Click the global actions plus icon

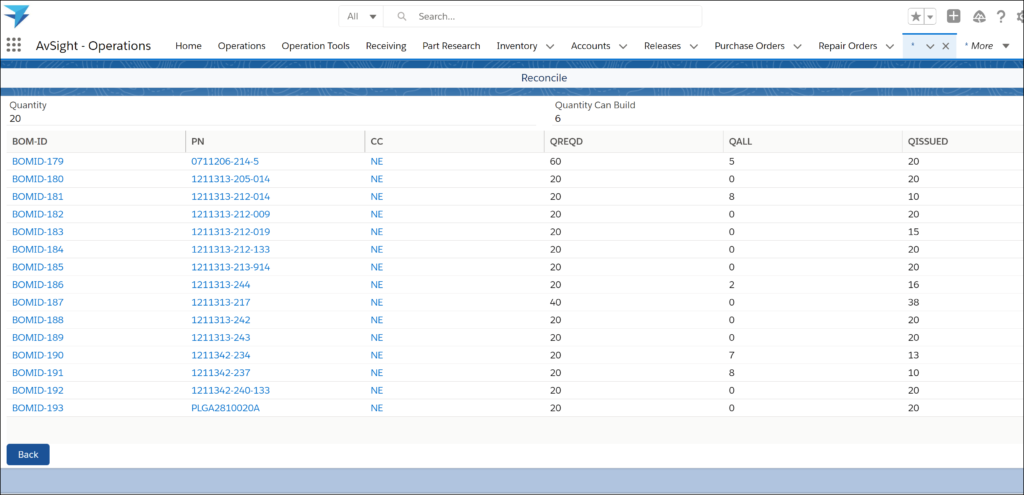pos(953,16)
